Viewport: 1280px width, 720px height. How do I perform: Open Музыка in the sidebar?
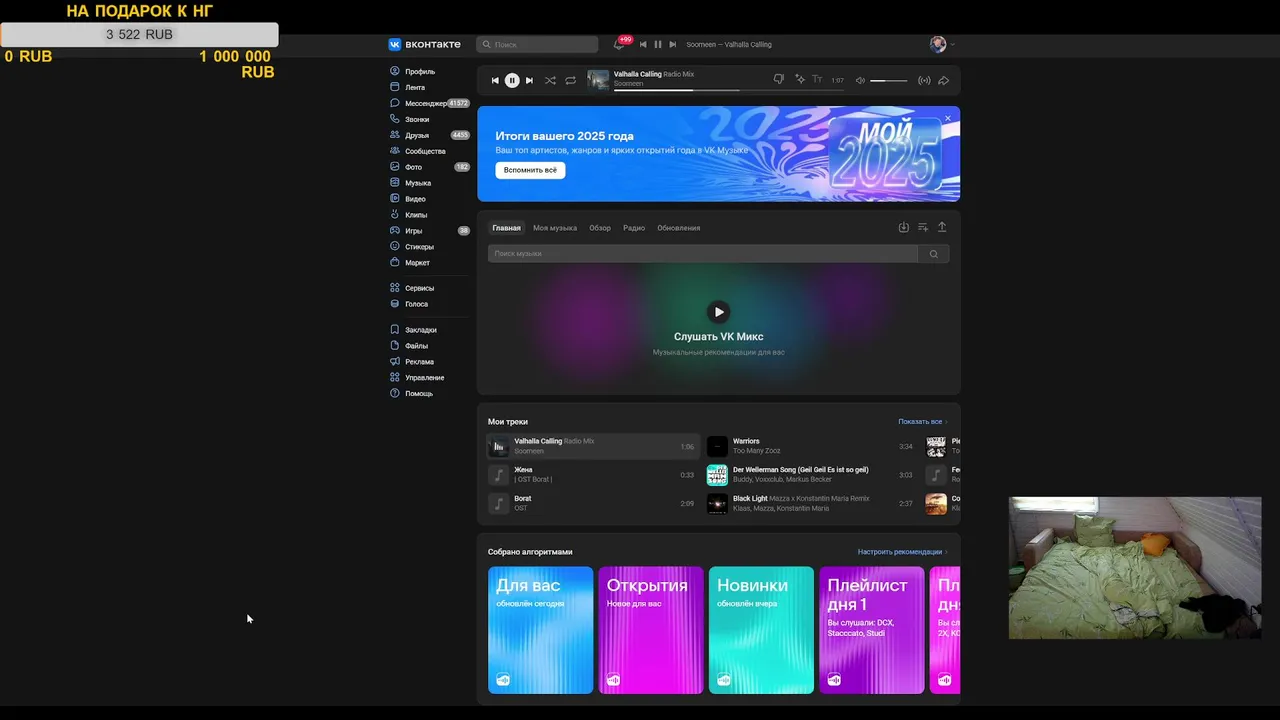[x=418, y=184]
